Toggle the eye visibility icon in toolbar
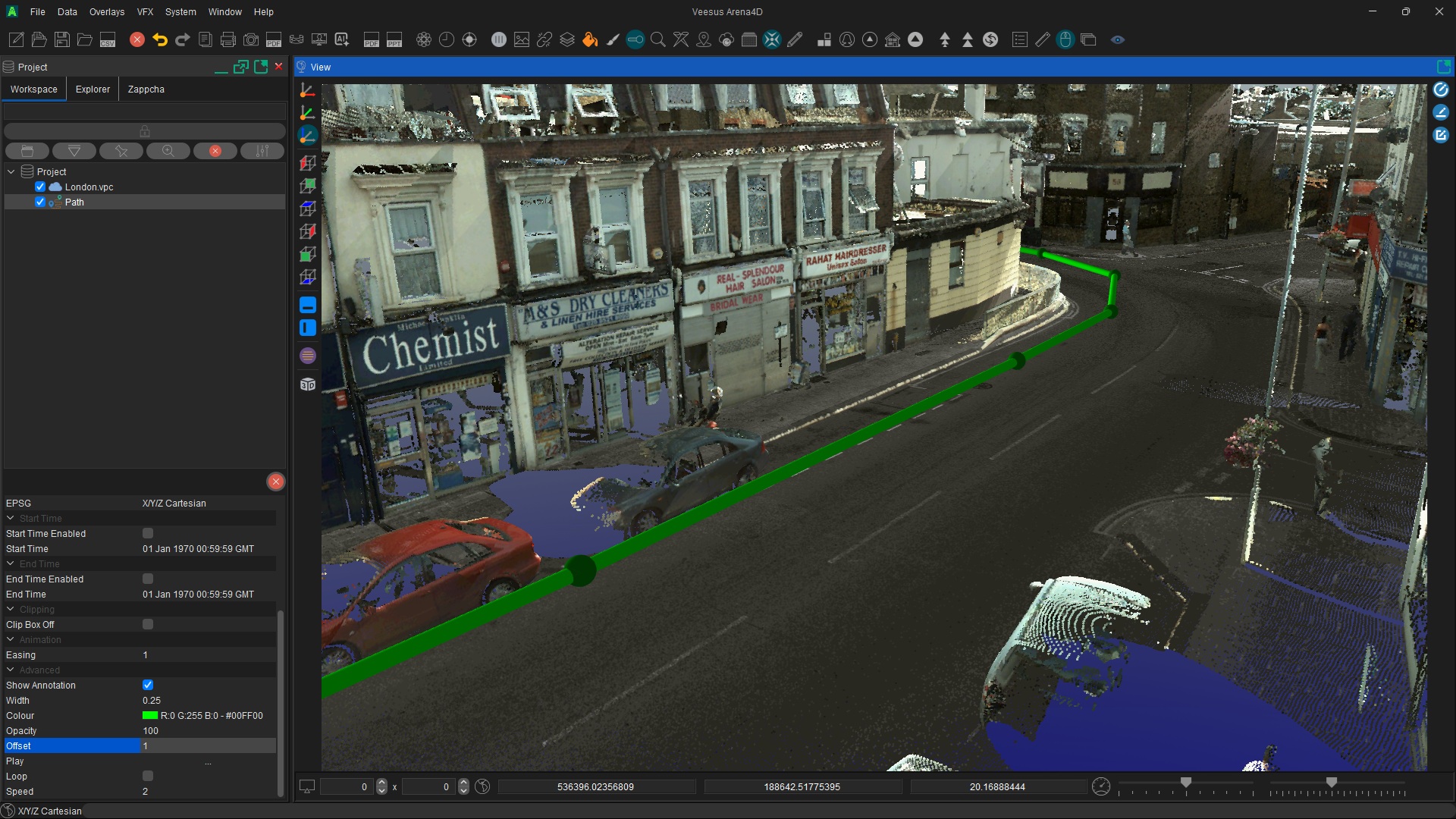 coord(1118,40)
